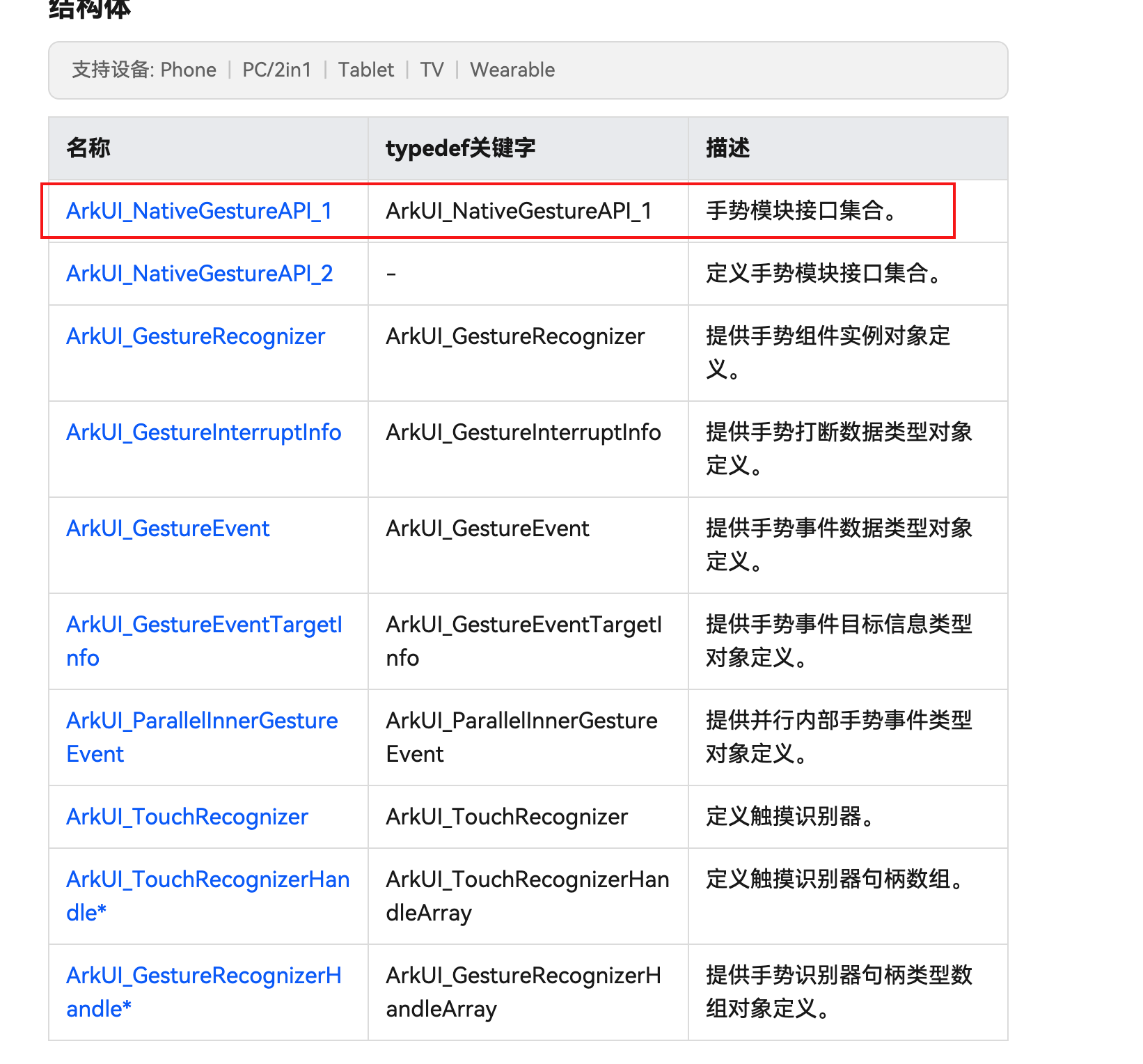Open the ArkUI_GestureRecognizer documentation link
Screen dimensions: 1143x1064
196,336
